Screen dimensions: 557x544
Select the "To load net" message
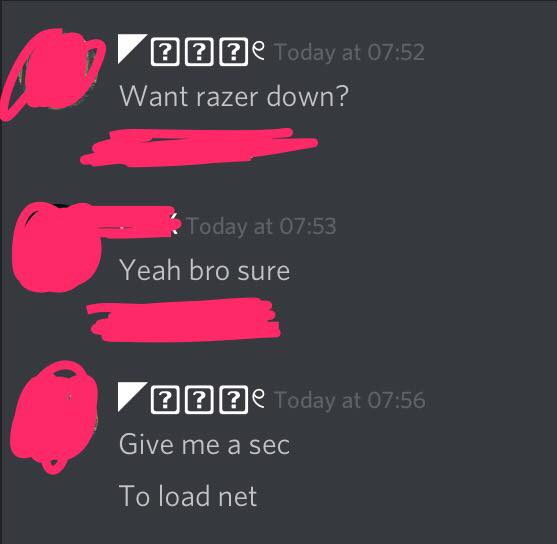coord(188,496)
